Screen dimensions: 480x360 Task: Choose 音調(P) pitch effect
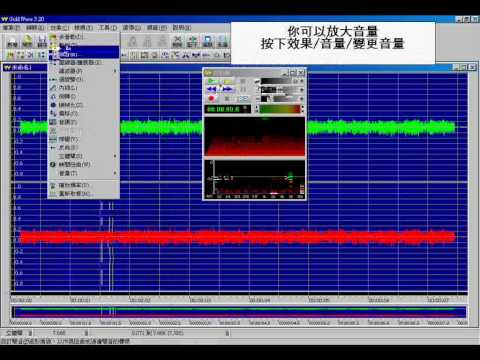tap(84, 122)
